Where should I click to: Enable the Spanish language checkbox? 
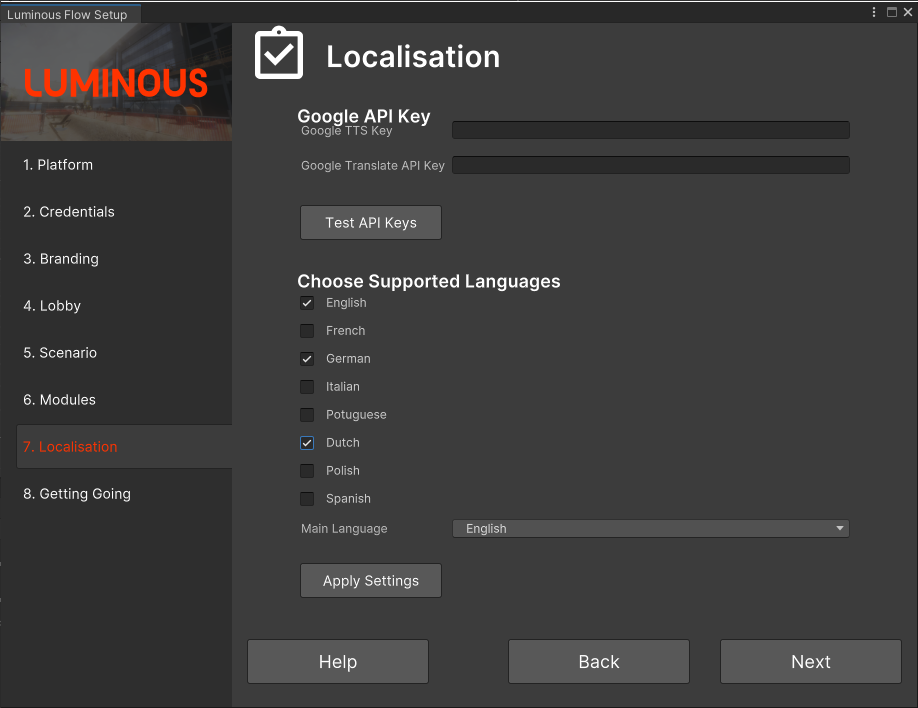(x=307, y=499)
